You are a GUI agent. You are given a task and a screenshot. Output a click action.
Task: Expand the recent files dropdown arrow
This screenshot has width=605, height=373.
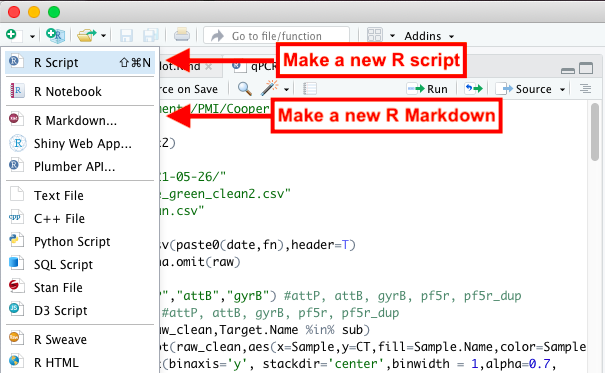(x=103, y=36)
